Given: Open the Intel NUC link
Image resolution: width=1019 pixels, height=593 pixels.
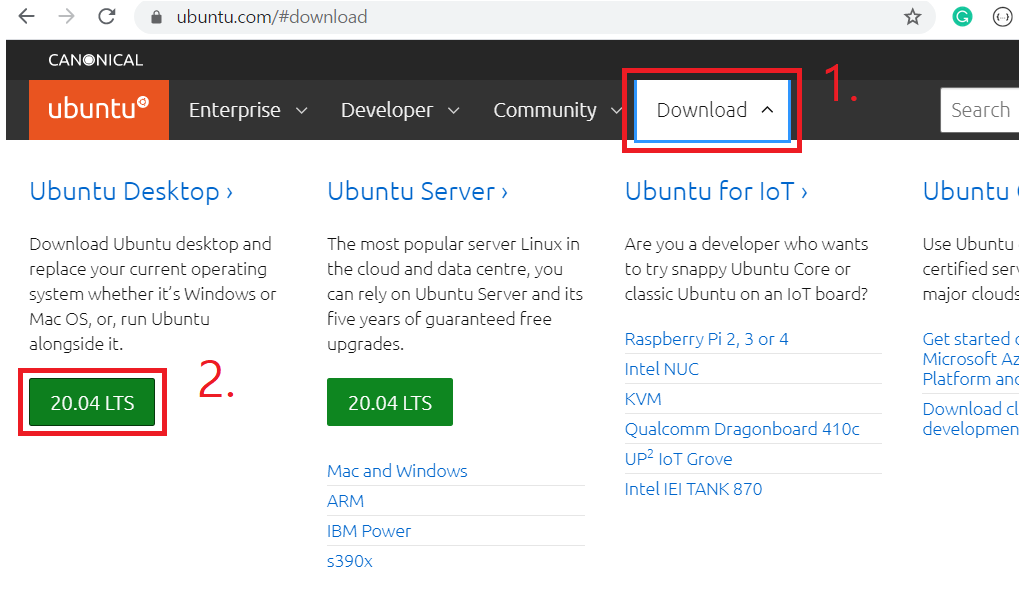Looking at the screenshot, I should coord(662,369).
